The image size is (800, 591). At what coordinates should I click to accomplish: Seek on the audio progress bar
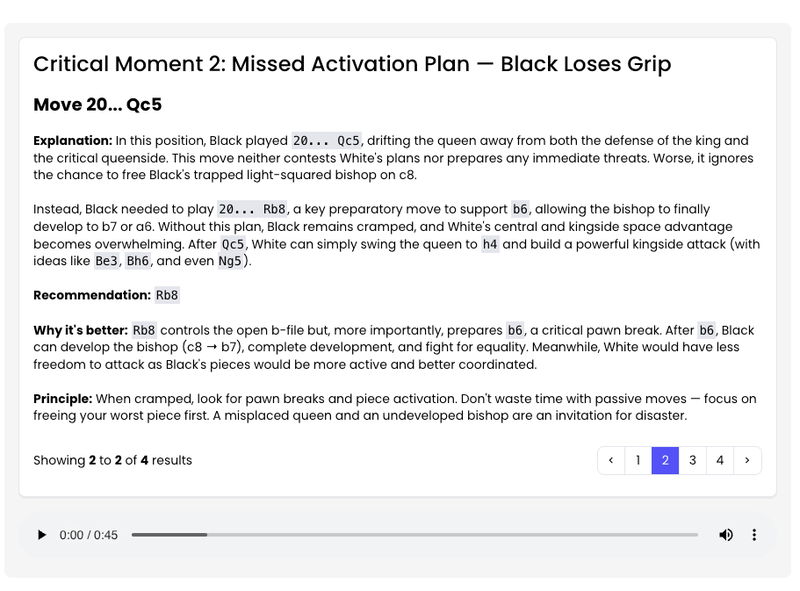tap(414, 535)
